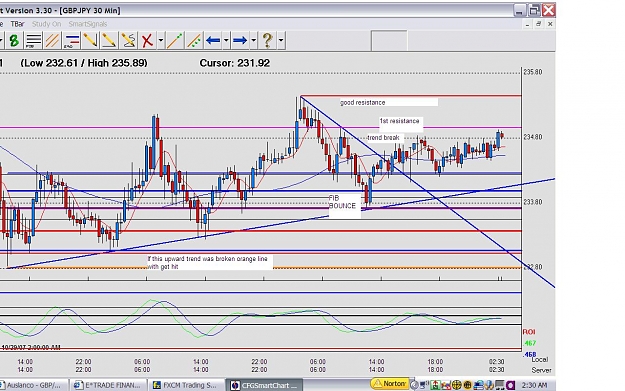Viewport: 625px width, 391px height.
Task: Click the 'If this upward trend was broken' note
Action: [207, 263]
